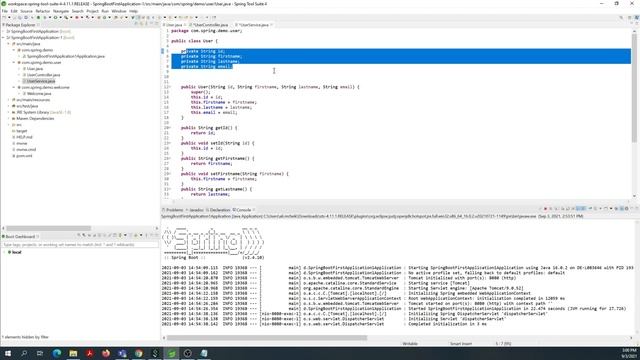Select SpringBootFirstApplication1Application.java file
640x360 pixels.
click(x=66, y=56)
